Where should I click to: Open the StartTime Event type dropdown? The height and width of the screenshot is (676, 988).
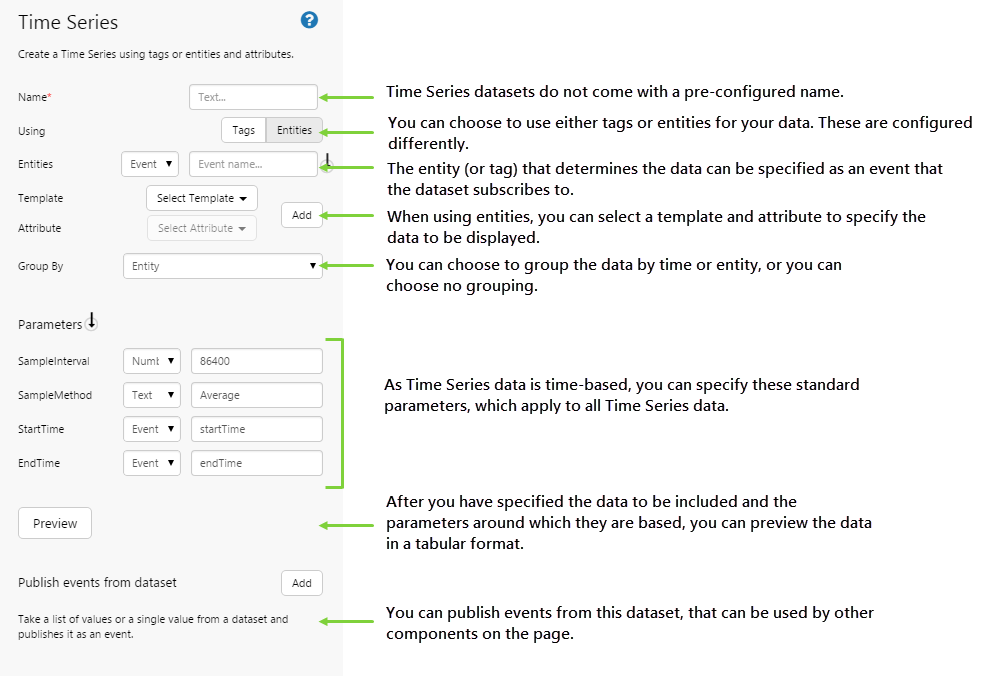tap(152, 429)
